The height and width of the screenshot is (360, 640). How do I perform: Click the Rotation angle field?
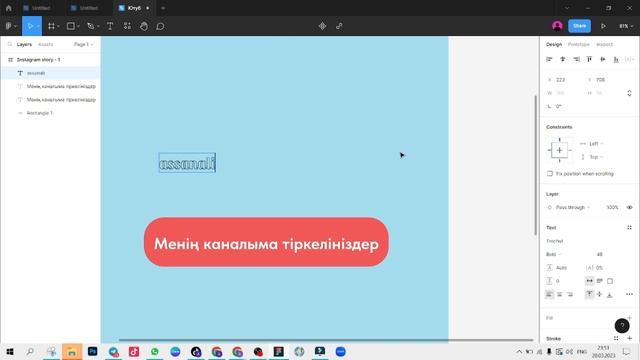coord(564,106)
